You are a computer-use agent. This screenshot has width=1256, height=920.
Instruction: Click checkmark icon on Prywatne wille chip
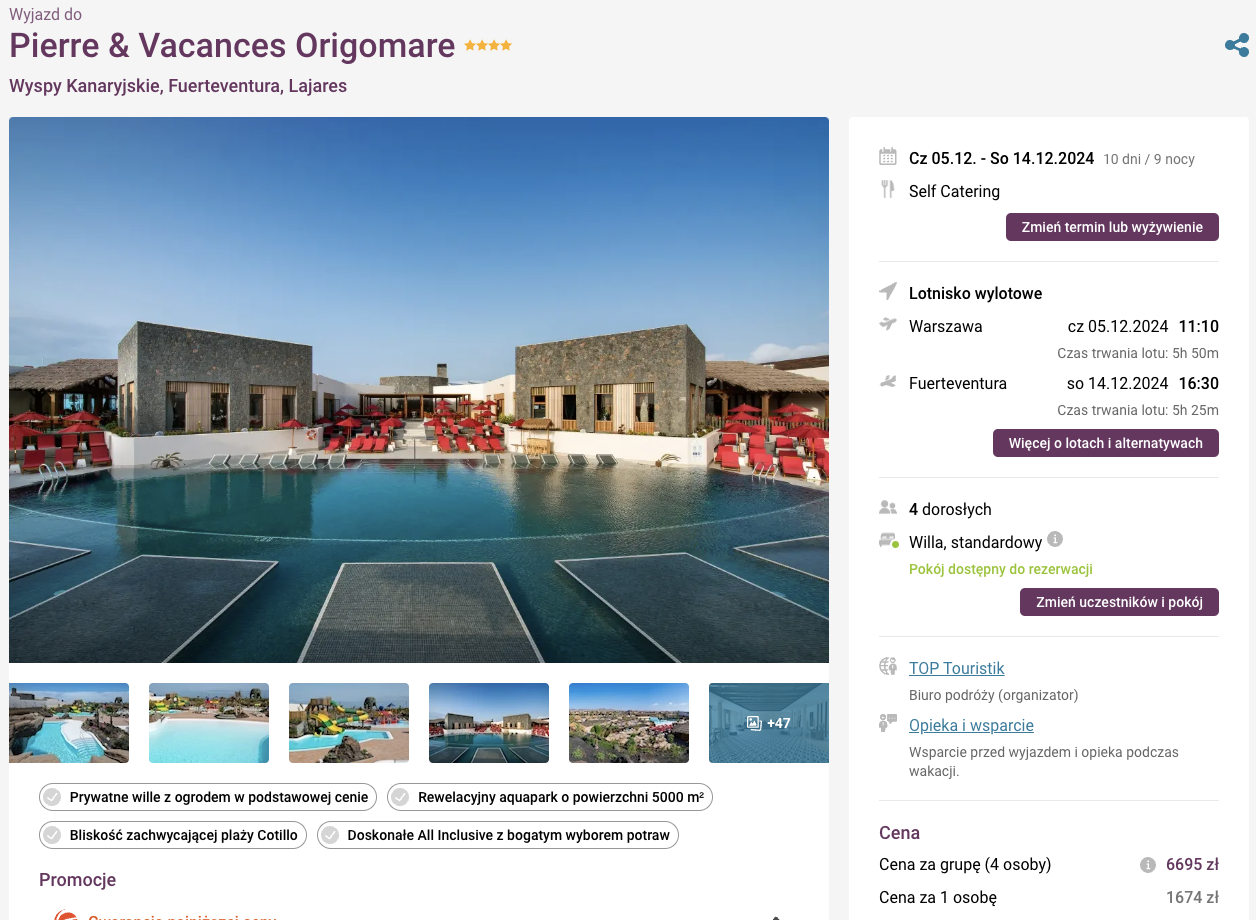[52, 797]
